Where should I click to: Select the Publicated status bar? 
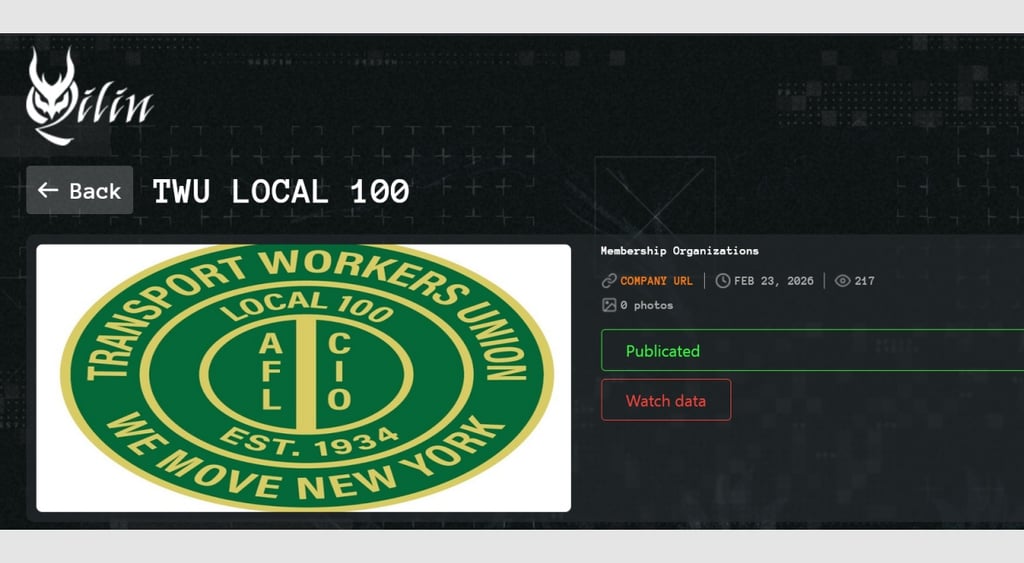pyautogui.click(x=812, y=351)
